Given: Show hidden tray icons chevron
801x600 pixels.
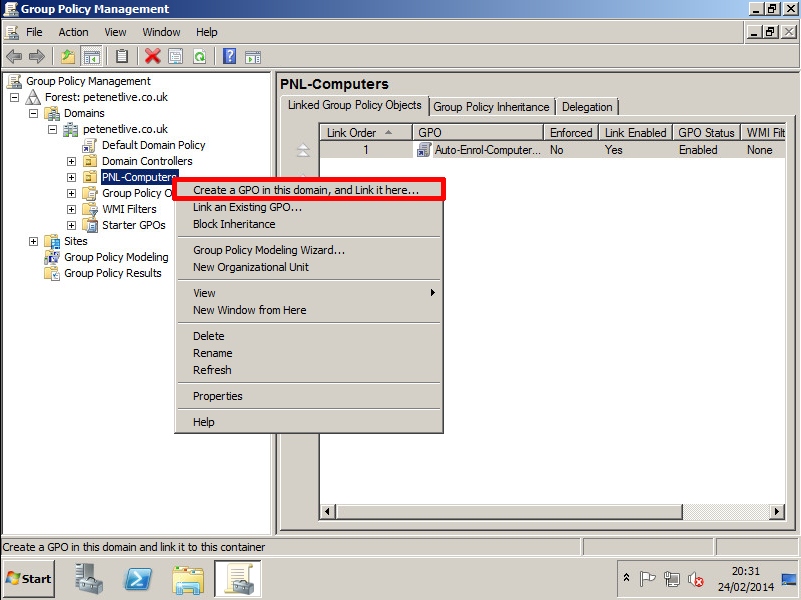Looking at the screenshot, I should [x=626, y=578].
